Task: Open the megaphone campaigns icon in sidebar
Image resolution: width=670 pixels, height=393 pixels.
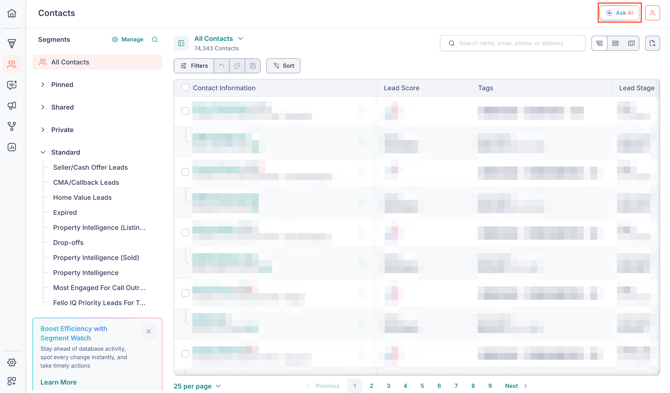Action: click(x=12, y=106)
